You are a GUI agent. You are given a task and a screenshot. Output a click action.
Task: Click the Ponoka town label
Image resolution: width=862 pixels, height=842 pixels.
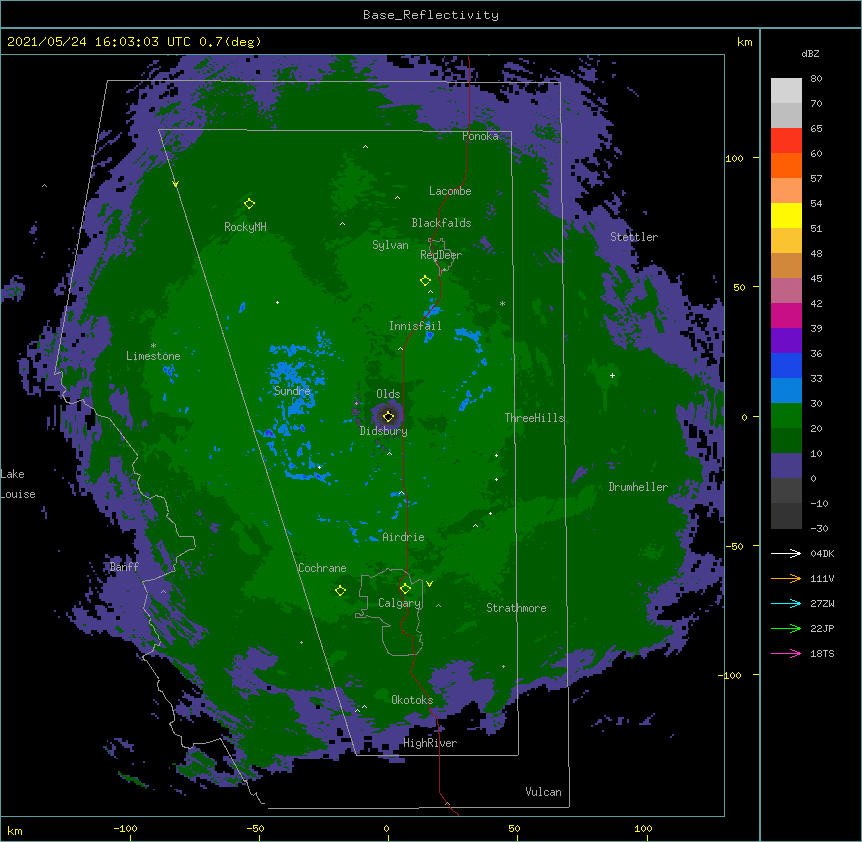(x=480, y=136)
